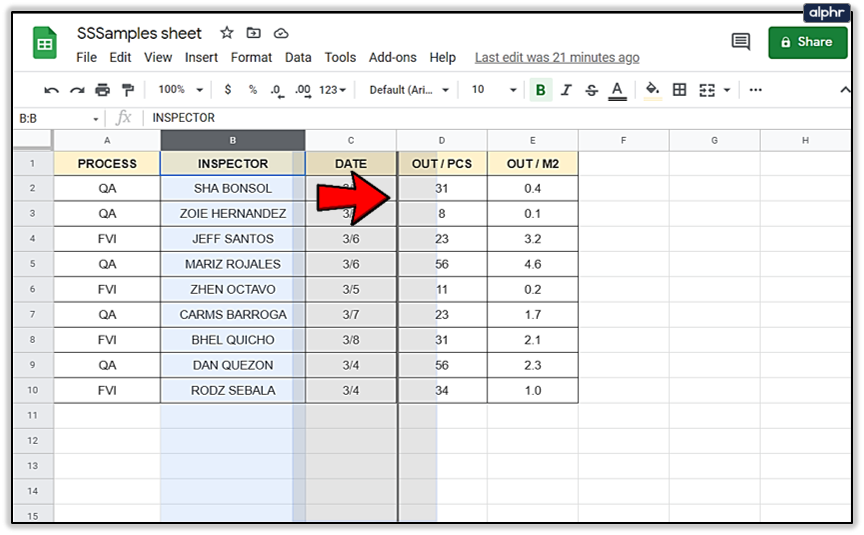Expand the Default (Arial) font dropdown
The image size is (864, 535).
pos(410,90)
